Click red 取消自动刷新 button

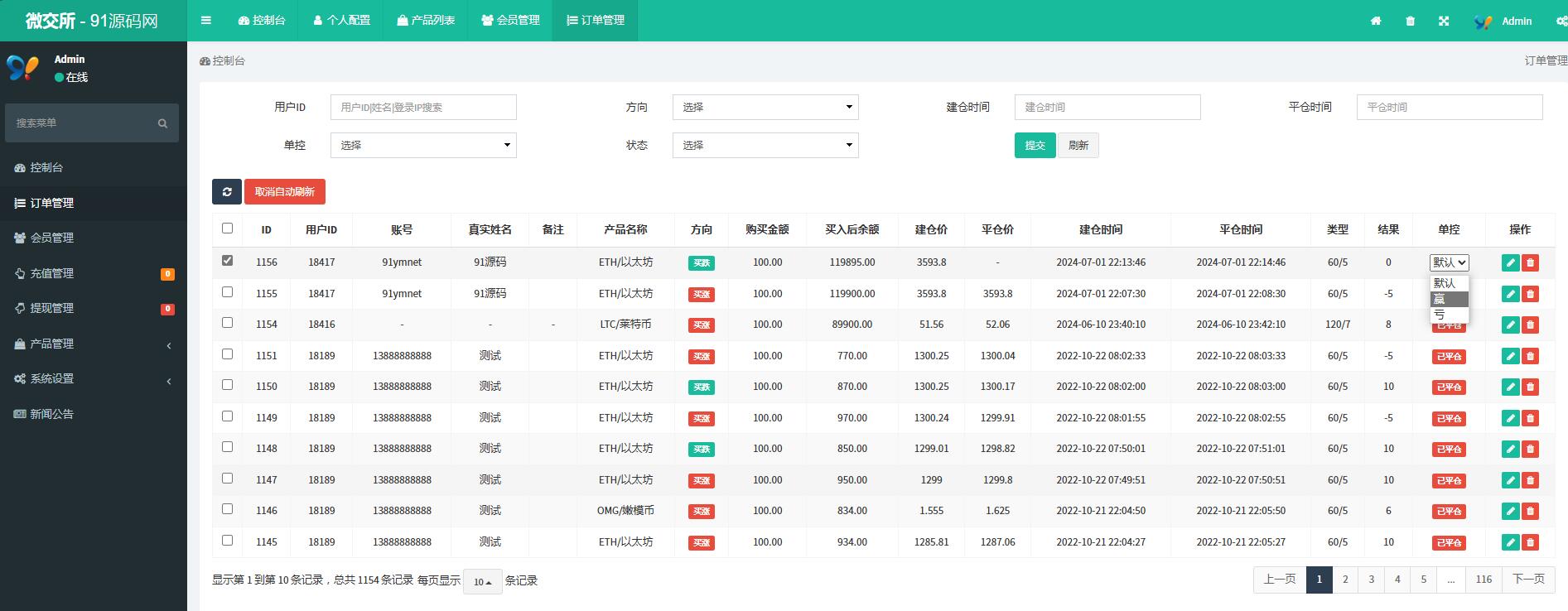click(285, 191)
